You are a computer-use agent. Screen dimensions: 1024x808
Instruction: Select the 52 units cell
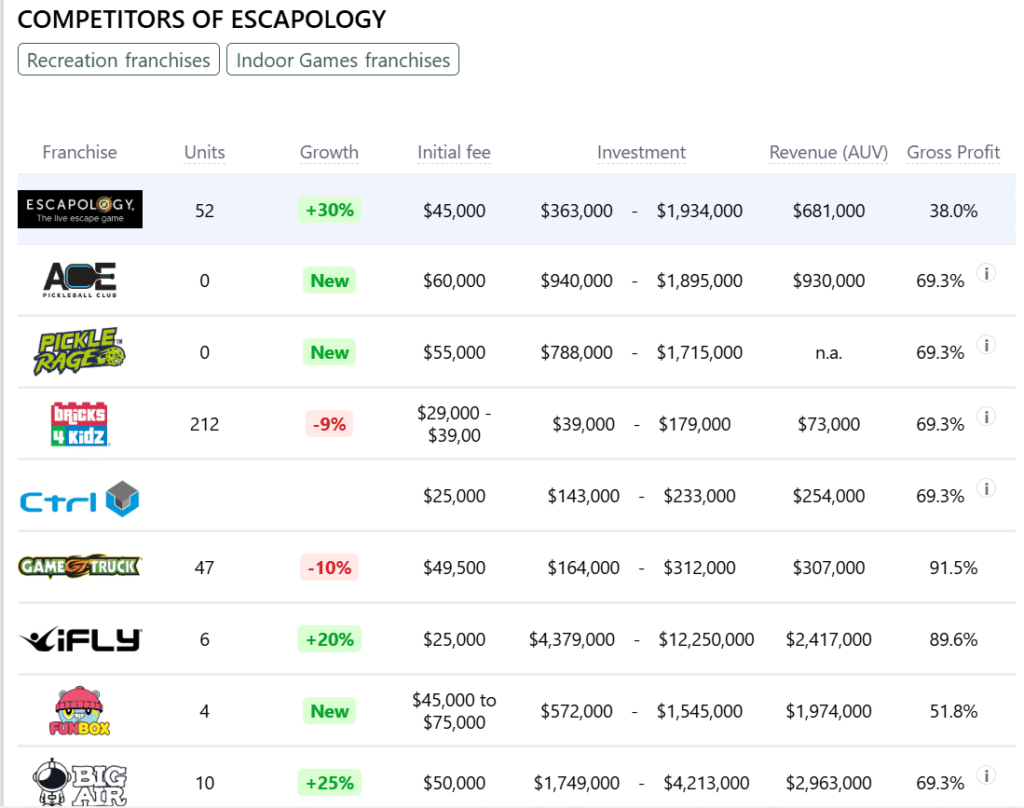tap(204, 210)
